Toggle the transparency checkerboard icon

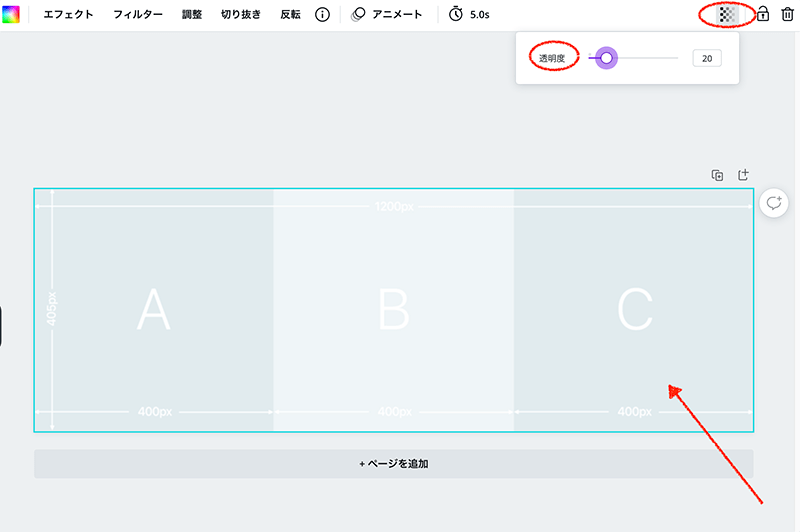click(x=727, y=14)
